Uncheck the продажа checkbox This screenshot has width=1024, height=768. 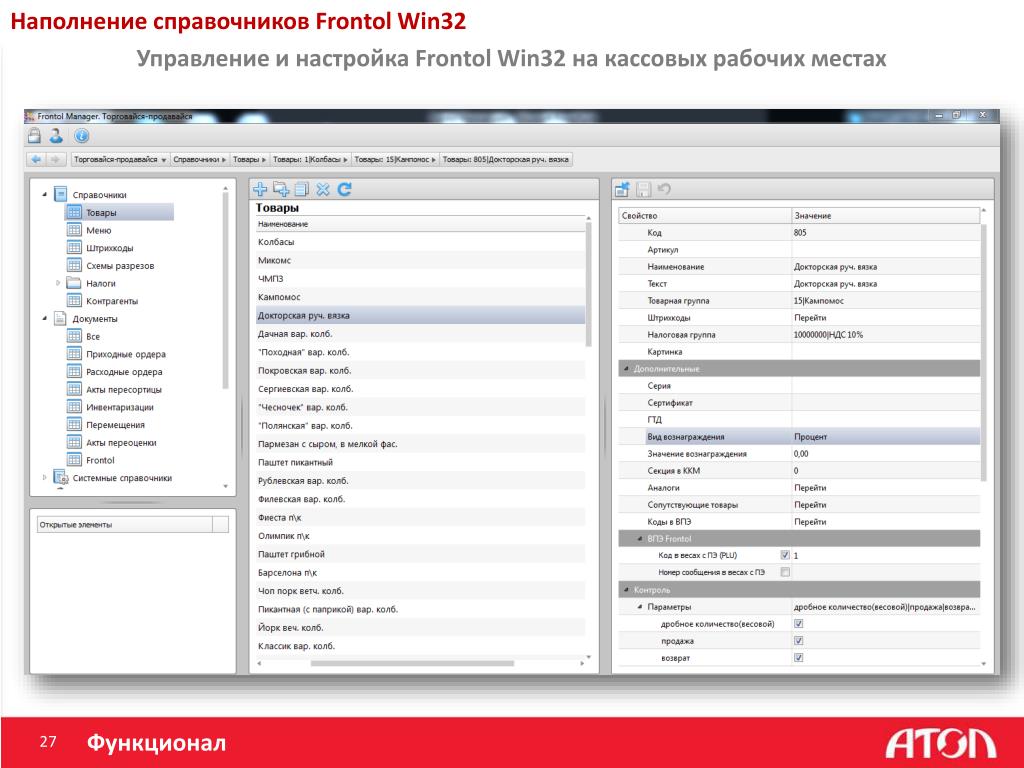pyautogui.click(x=798, y=641)
